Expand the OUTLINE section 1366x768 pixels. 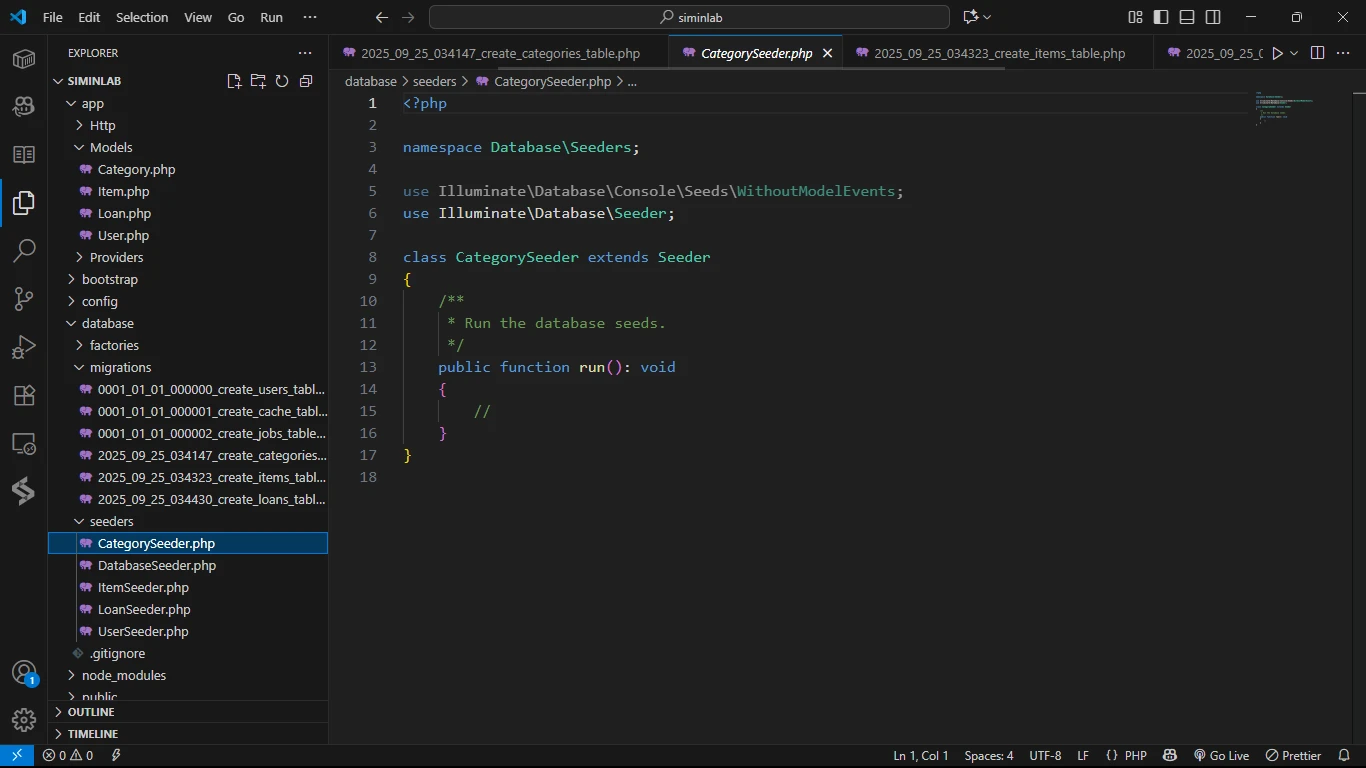coord(91,712)
